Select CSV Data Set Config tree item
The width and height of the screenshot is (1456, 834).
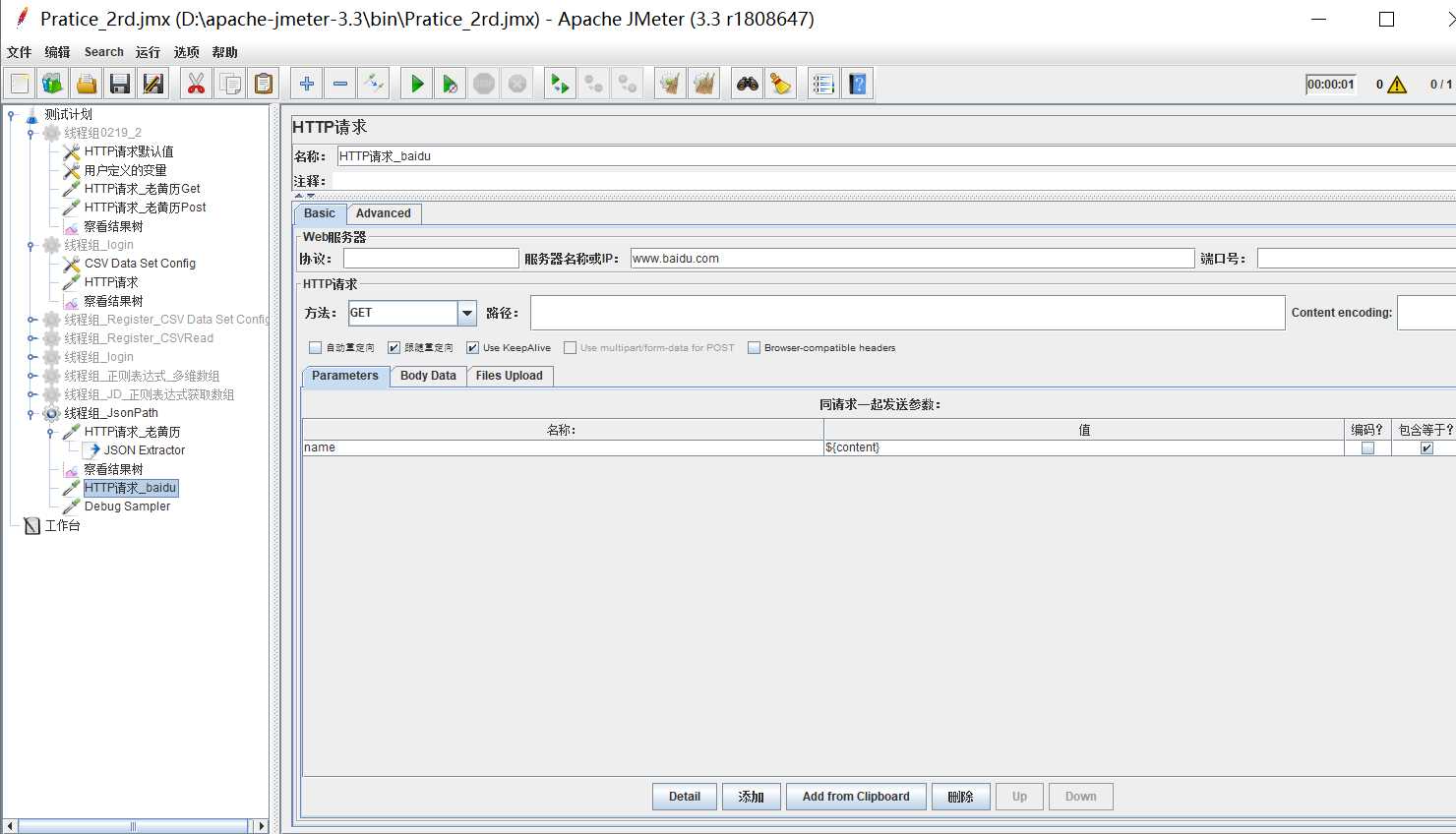pos(140,264)
